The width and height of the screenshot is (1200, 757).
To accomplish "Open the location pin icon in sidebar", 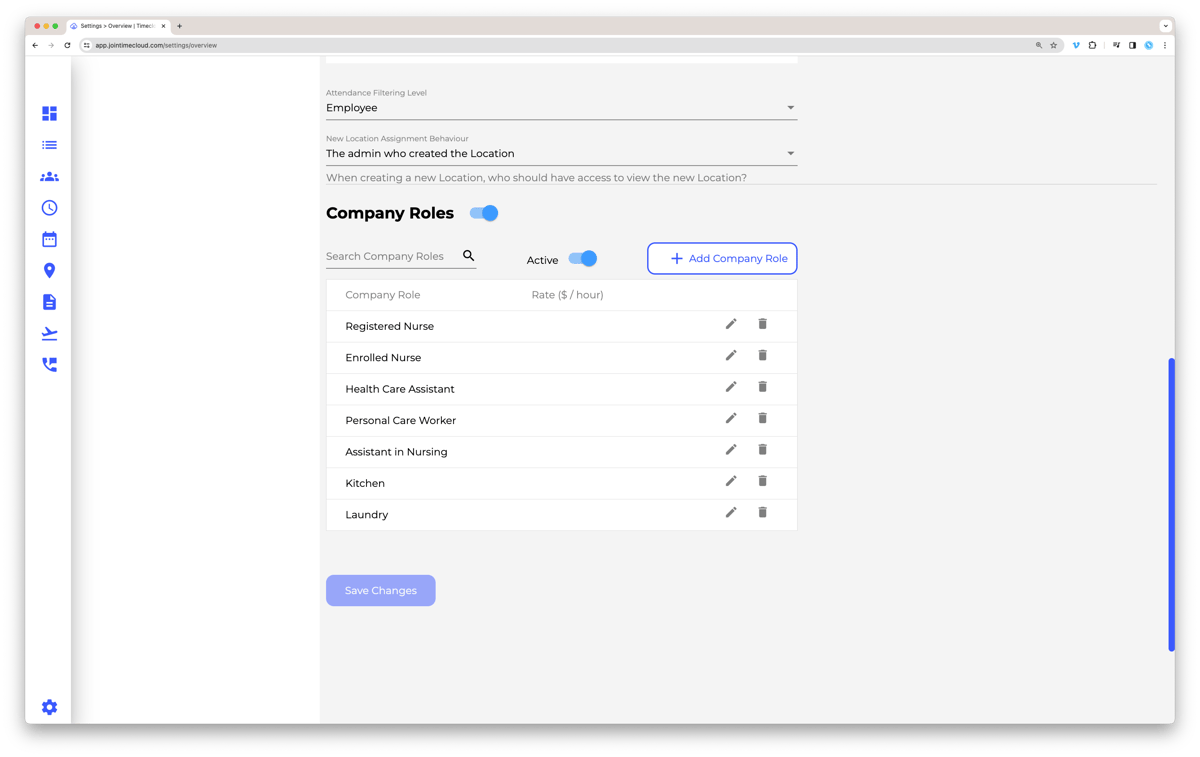I will pyautogui.click(x=49, y=271).
